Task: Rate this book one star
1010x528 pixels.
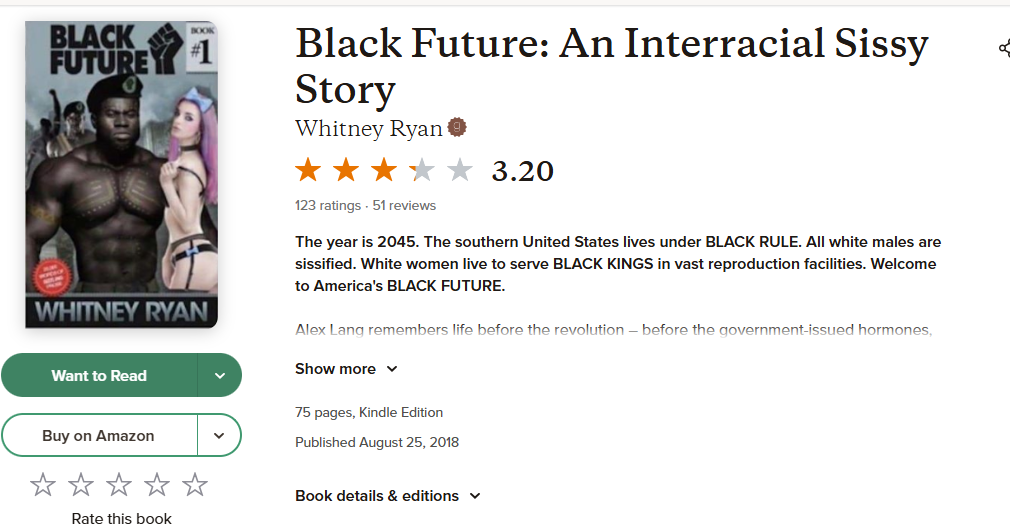Action: [43, 485]
